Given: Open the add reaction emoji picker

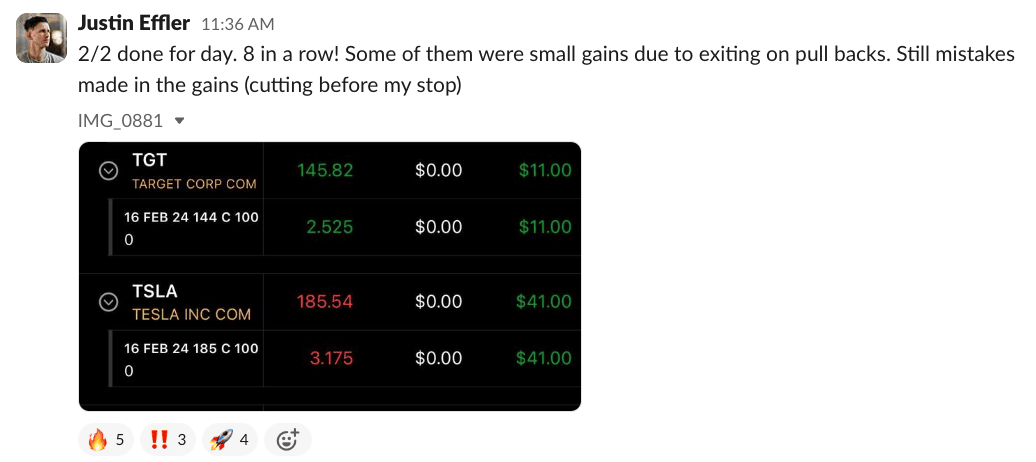Looking at the screenshot, I should click(x=288, y=439).
